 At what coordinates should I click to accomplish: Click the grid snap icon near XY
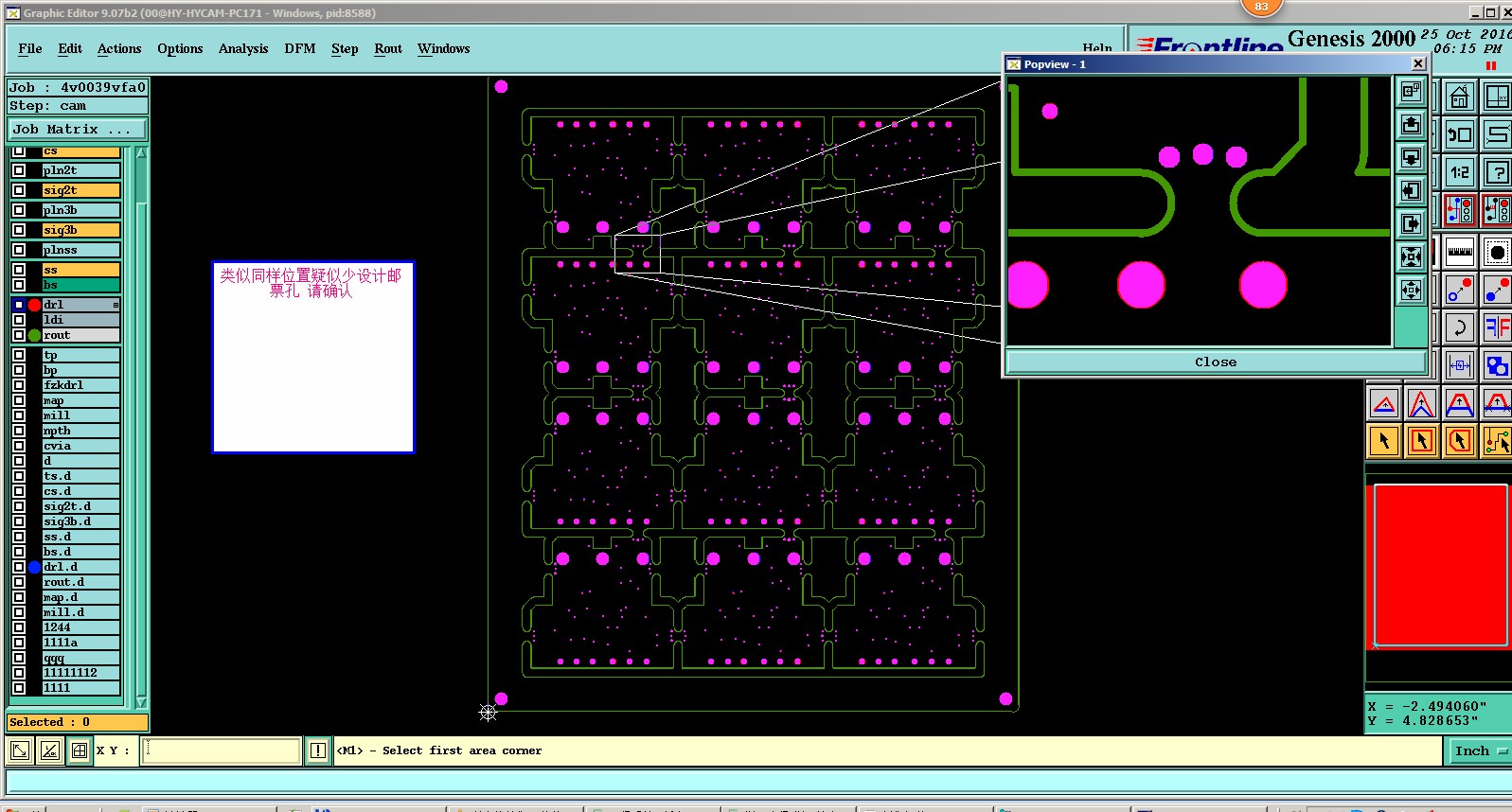pos(80,750)
